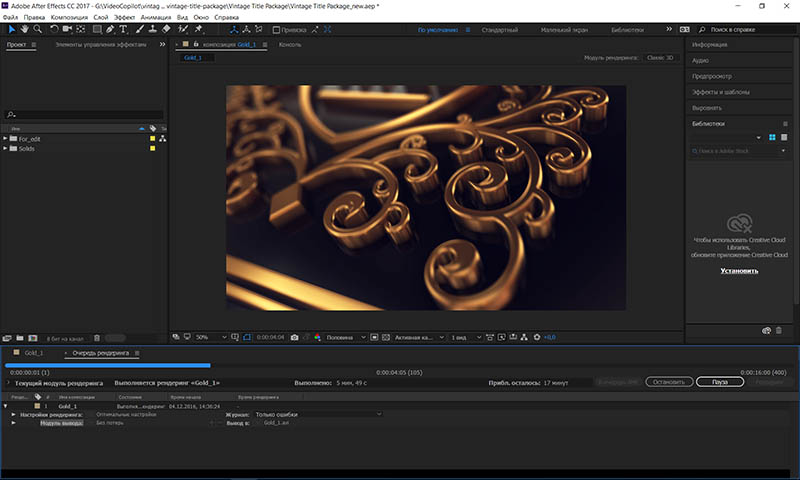Click the Project panel search field

coord(84,115)
